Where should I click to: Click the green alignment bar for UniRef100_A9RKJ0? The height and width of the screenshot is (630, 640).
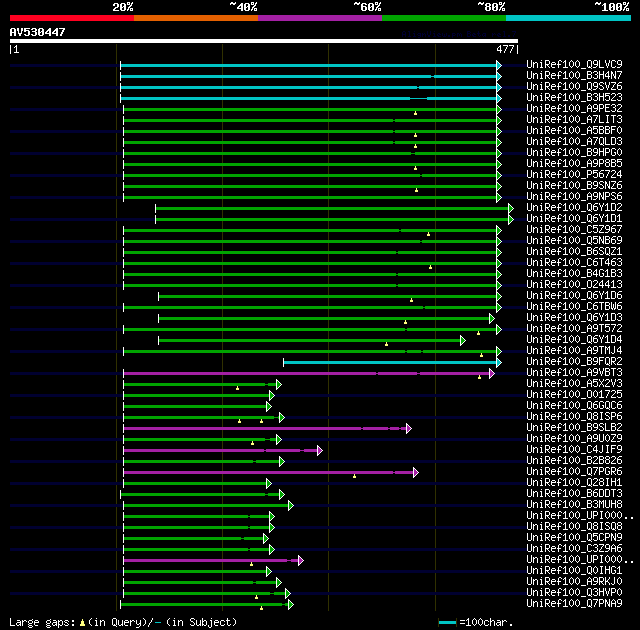coord(200,583)
